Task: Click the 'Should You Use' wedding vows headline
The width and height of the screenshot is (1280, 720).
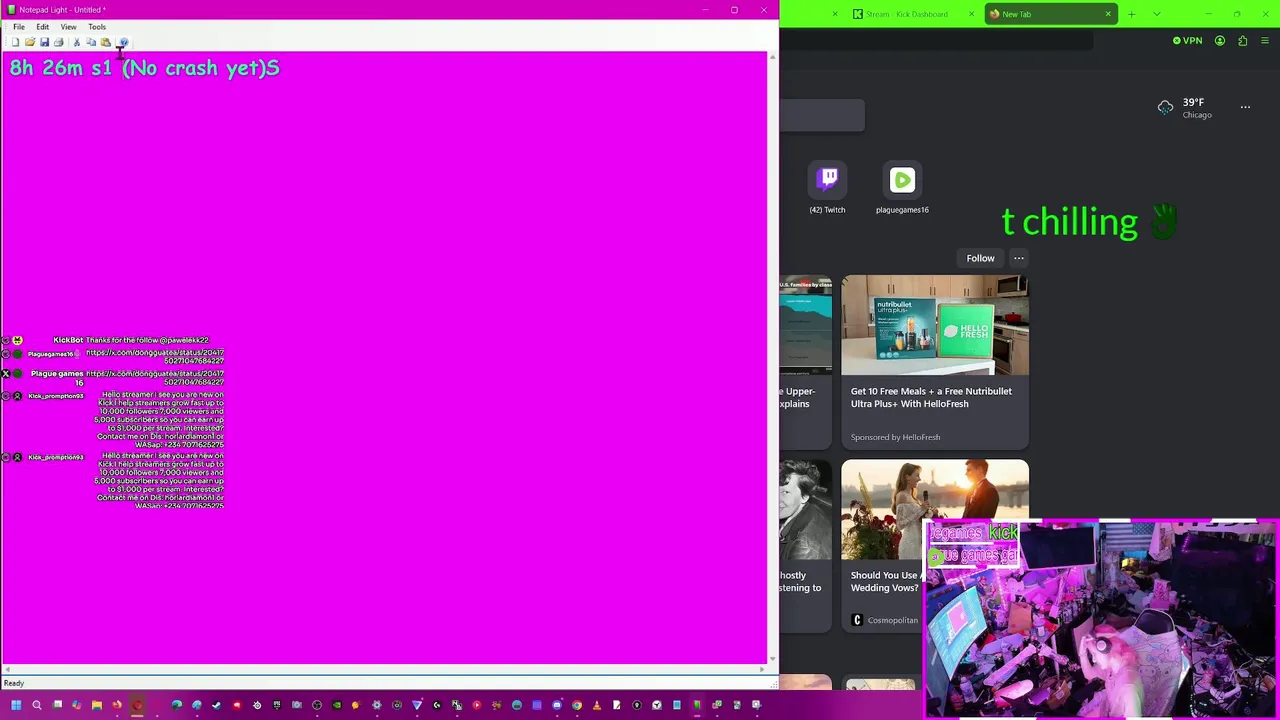Action: [885, 581]
